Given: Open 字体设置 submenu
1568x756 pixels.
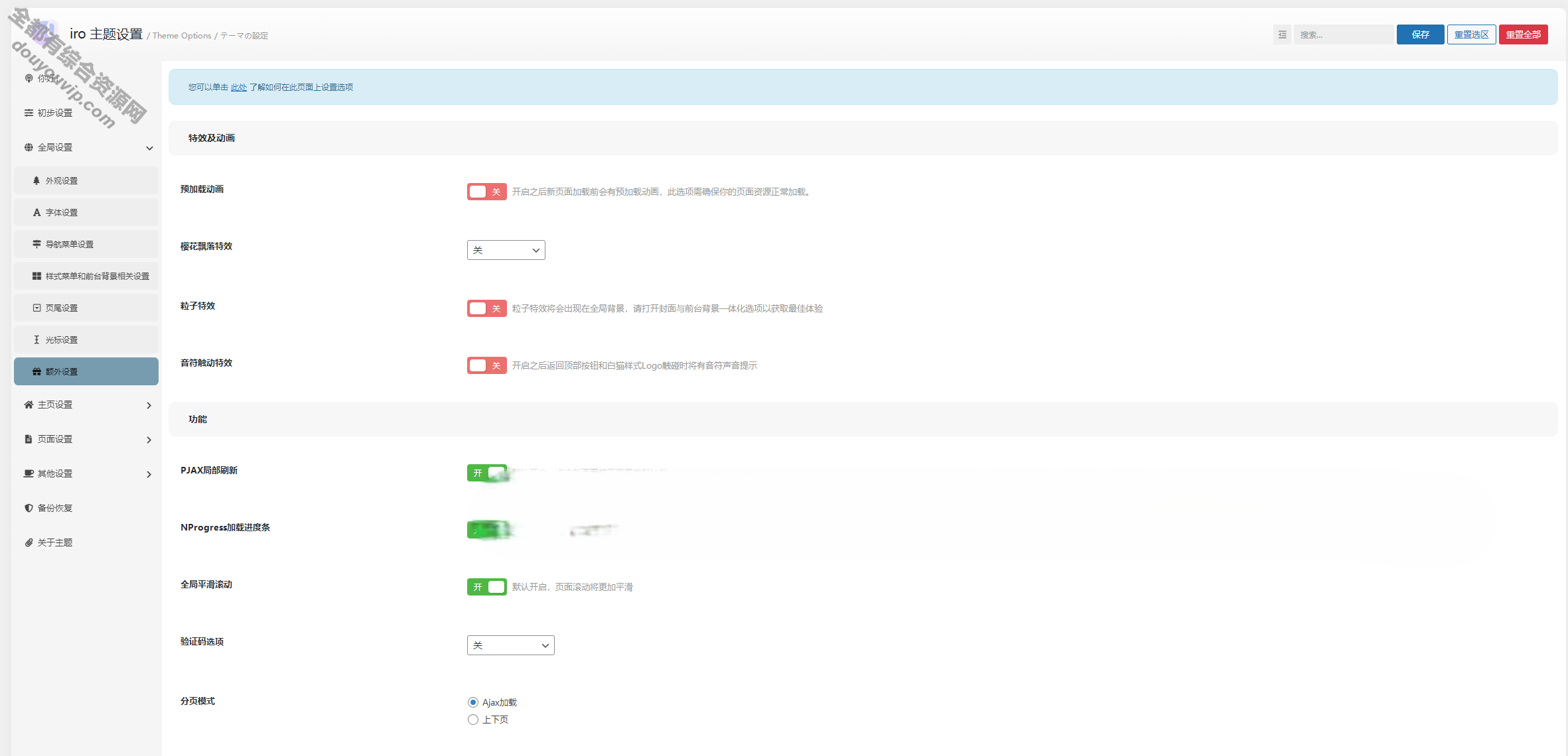Looking at the screenshot, I should (86, 212).
